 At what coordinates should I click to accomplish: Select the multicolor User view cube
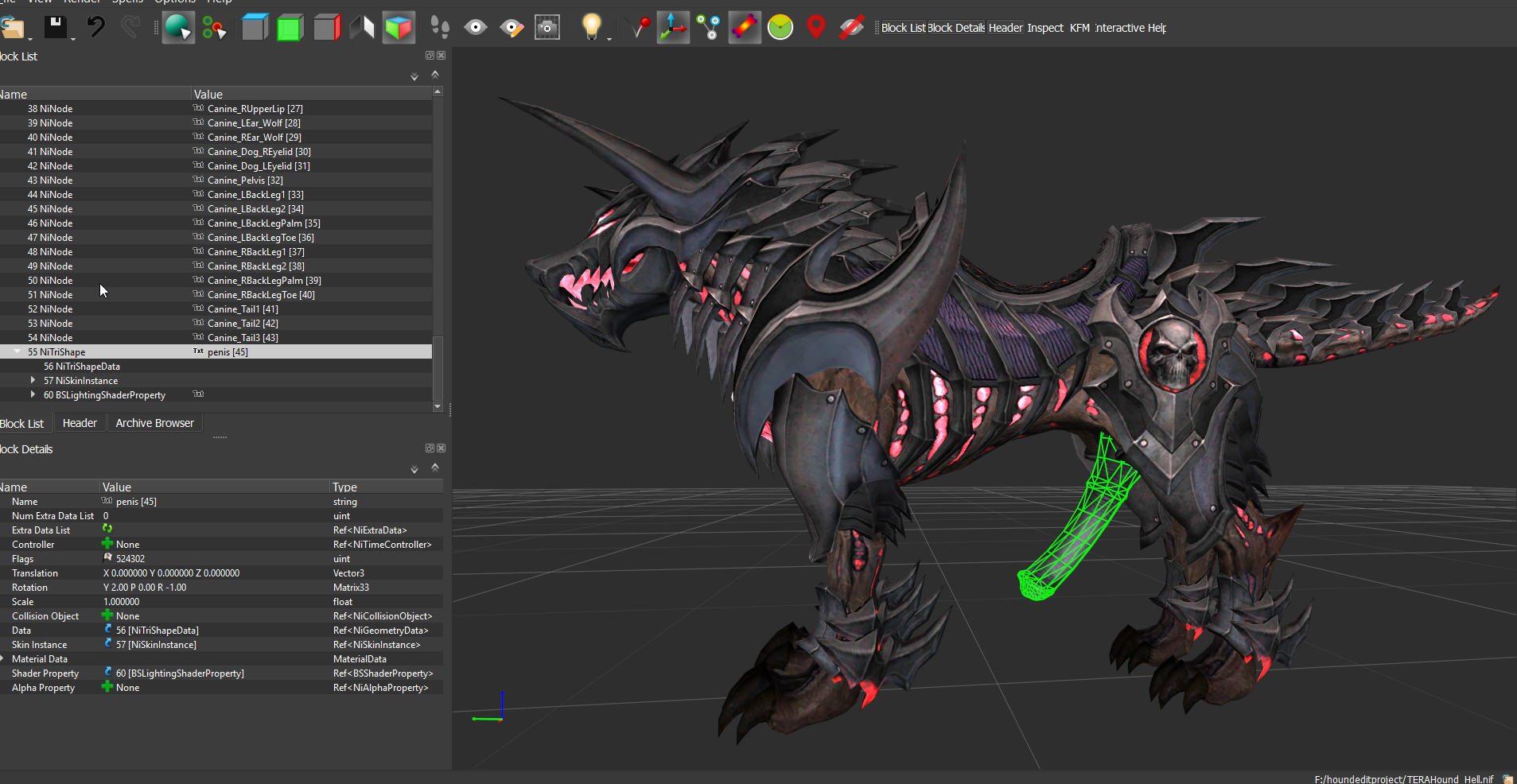click(399, 28)
